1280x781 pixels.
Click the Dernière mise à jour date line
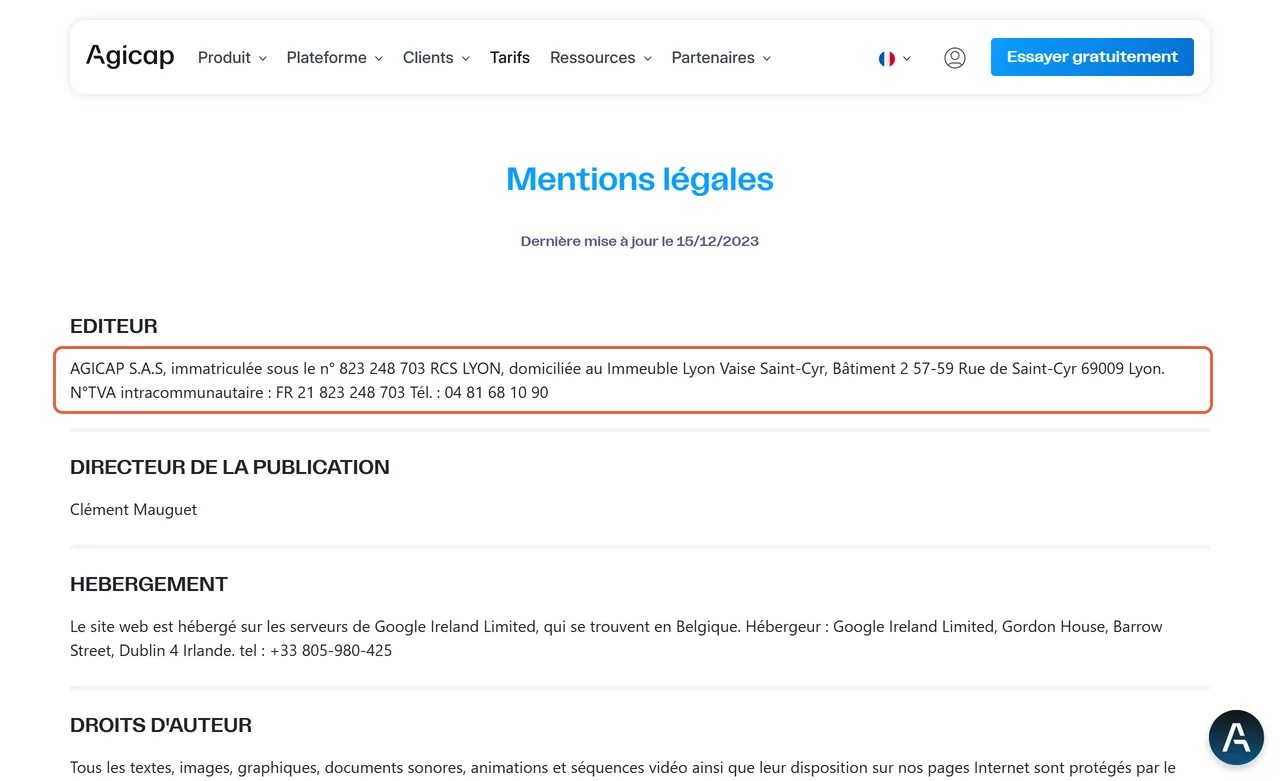pyautogui.click(x=640, y=241)
